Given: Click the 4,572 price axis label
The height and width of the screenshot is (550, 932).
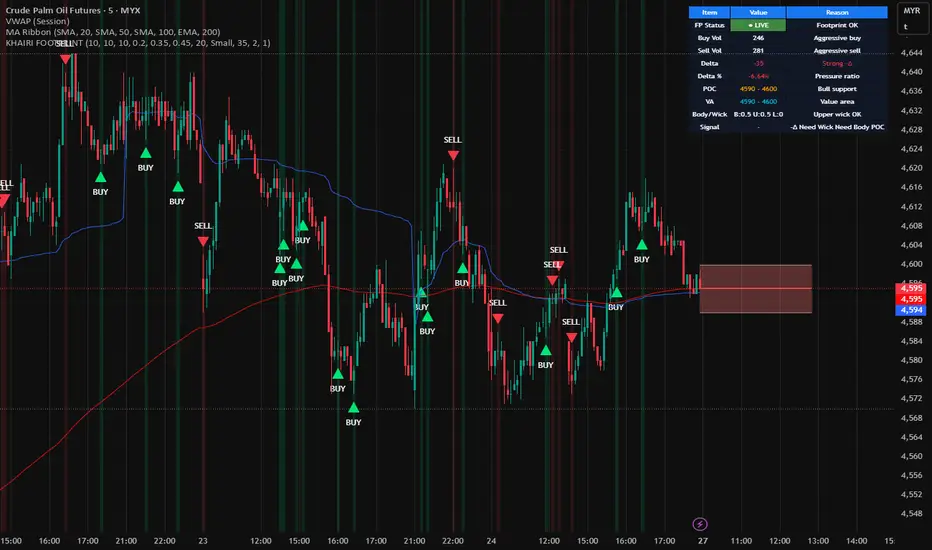Looking at the screenshot, I should (911, 398).
